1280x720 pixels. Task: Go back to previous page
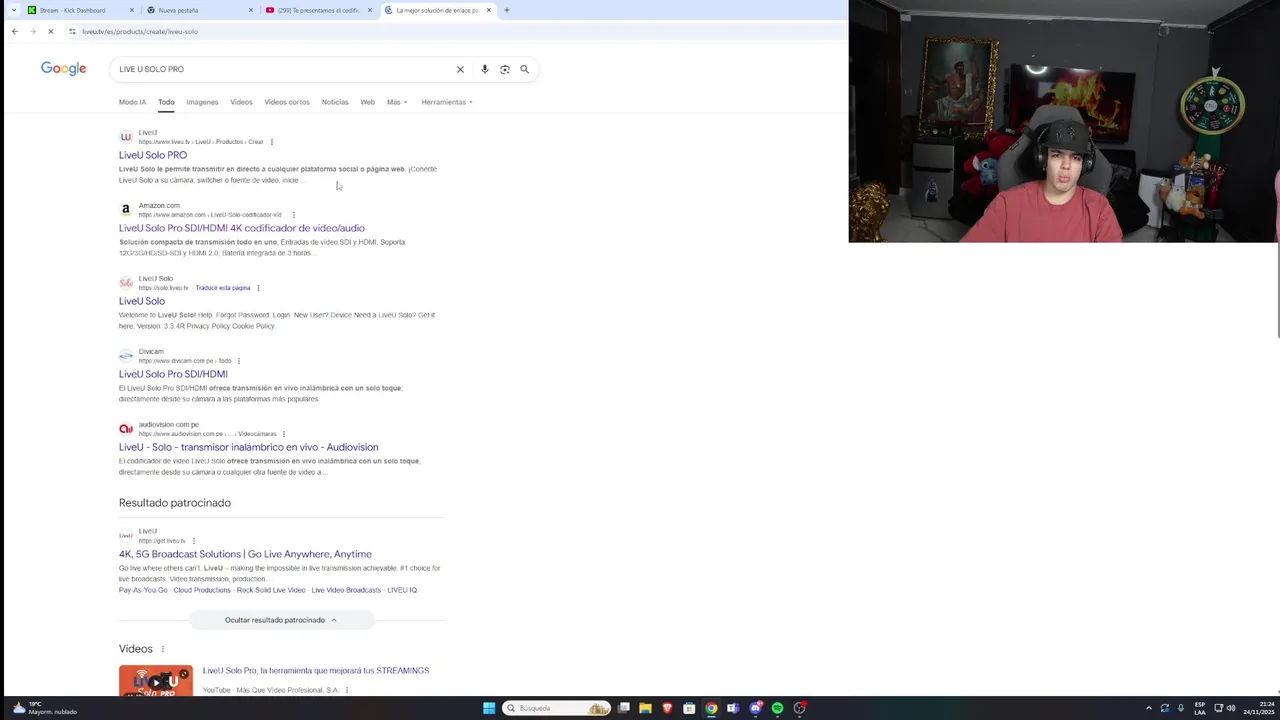pos(15,31)
